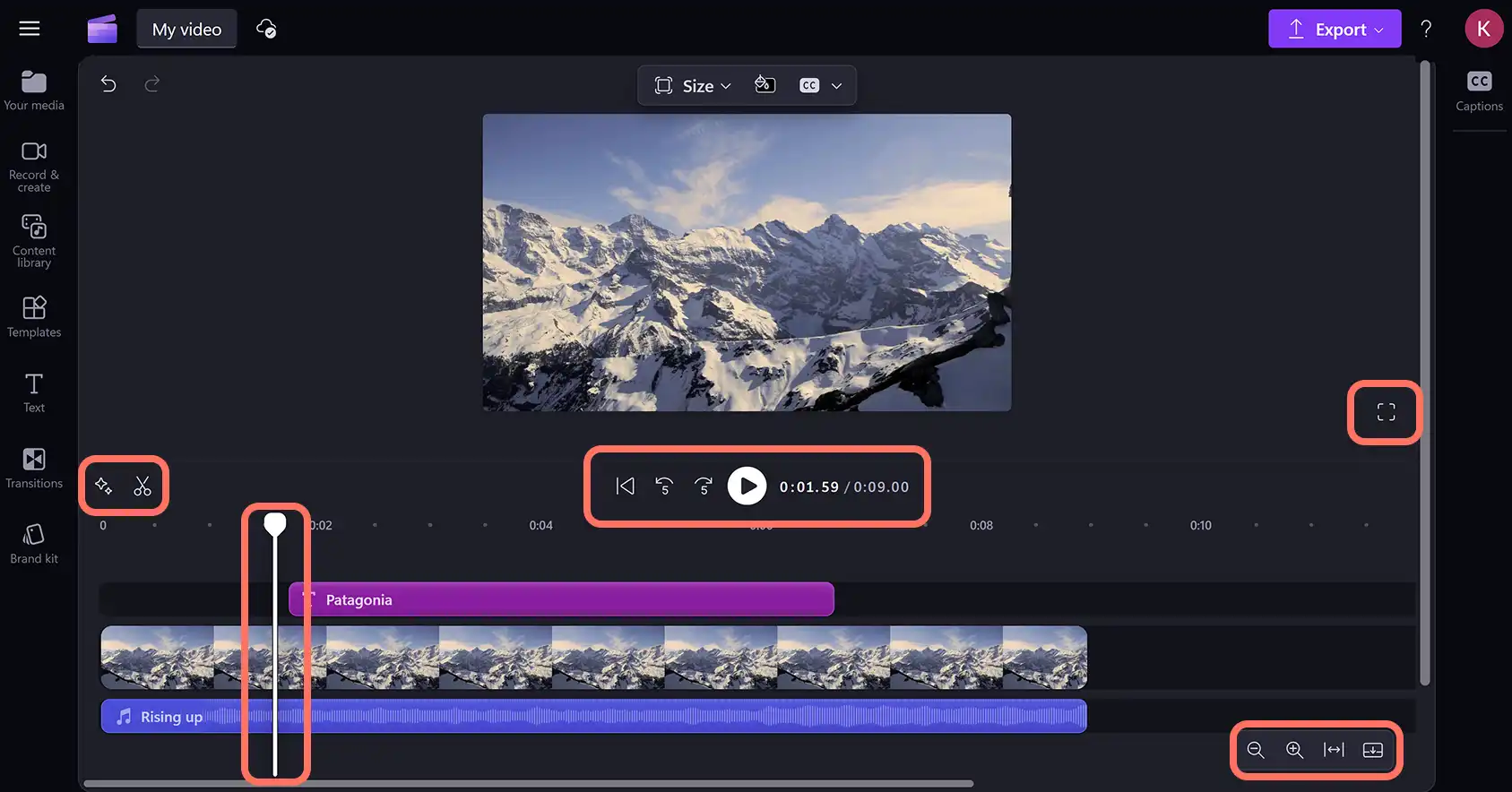1512x792 pixels.
Task: Fit timeline to screen
Action: tap(1334, 750)
